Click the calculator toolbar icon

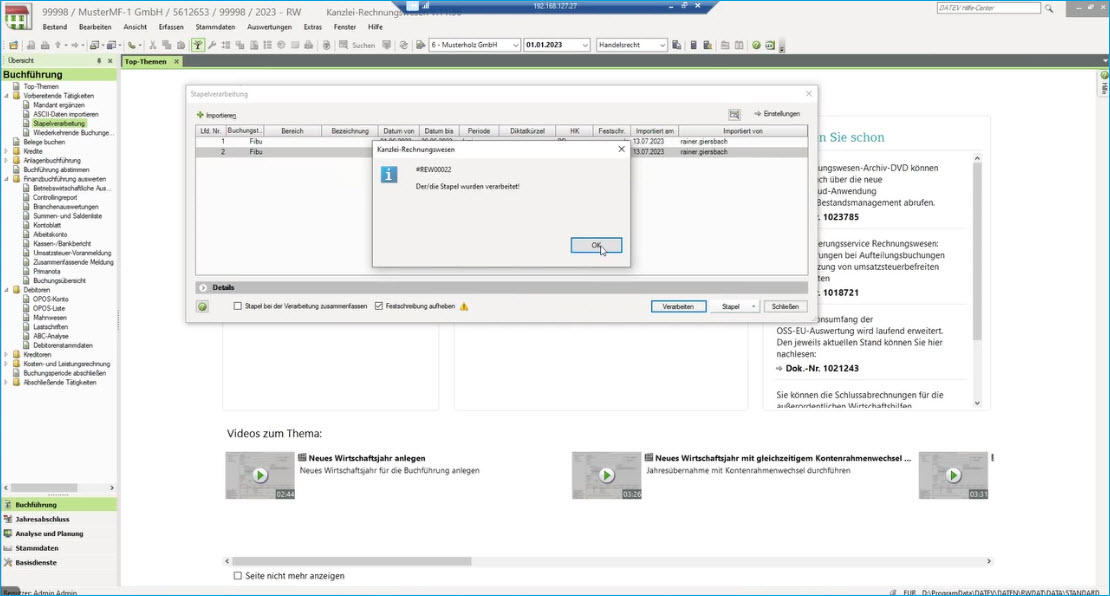693,45
